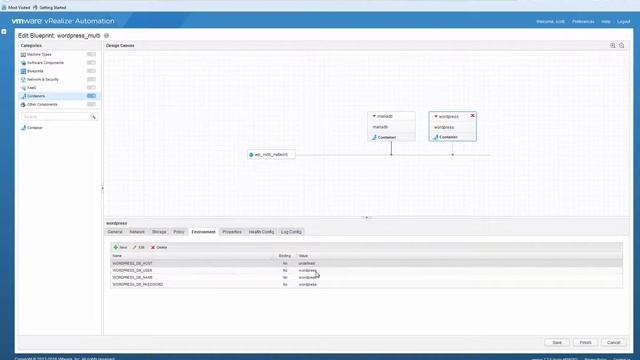
Task: Click the Finish button
Action: click(x=585, y=342)
